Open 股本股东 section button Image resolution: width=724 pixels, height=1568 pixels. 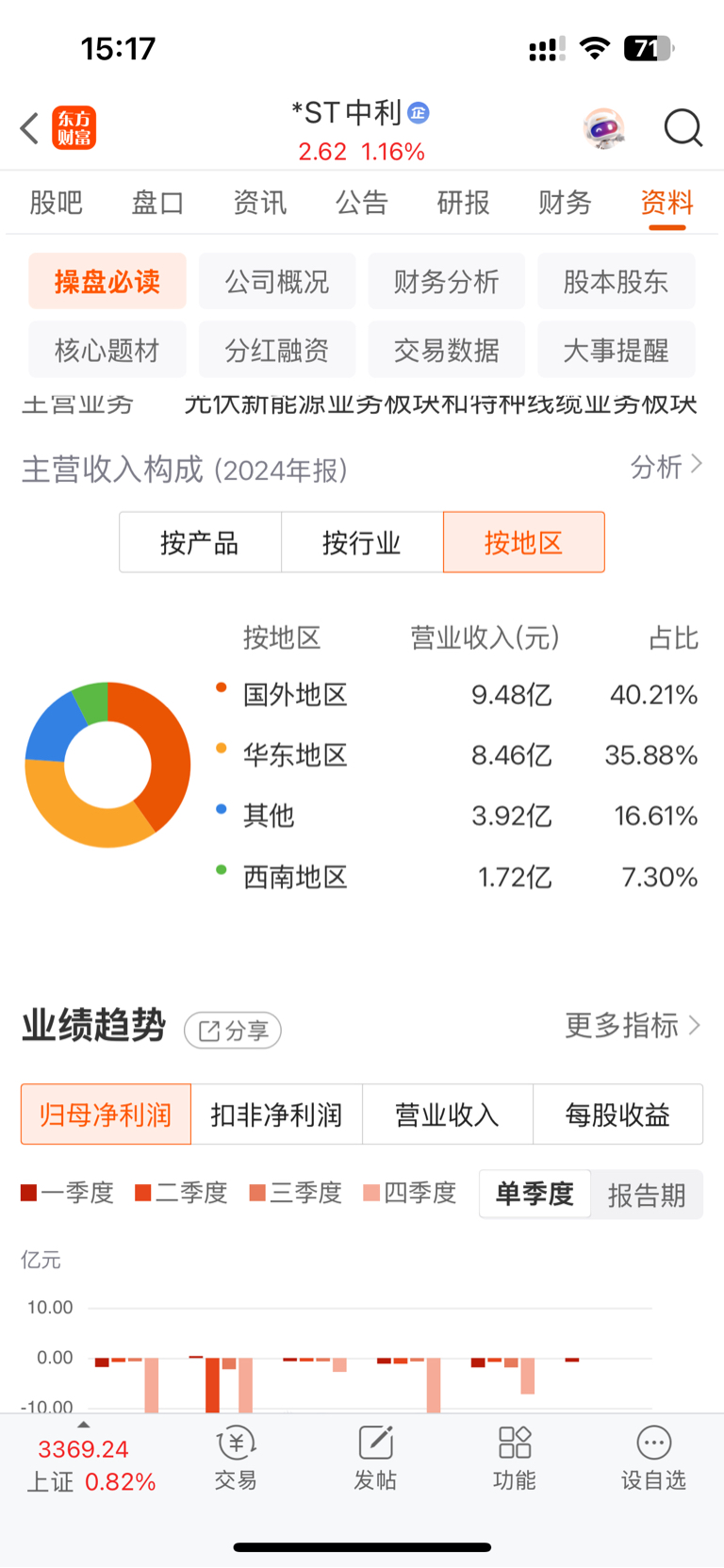(x=616, y=281)
